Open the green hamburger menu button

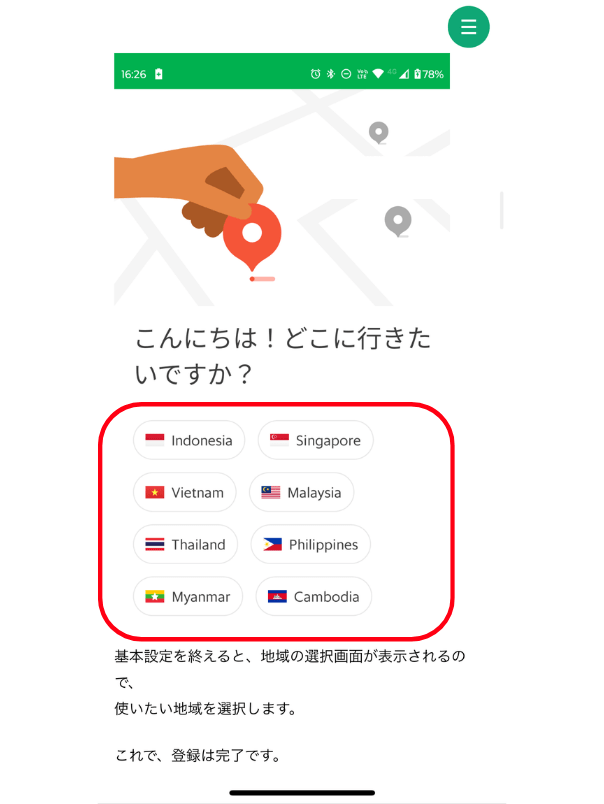[468, 27]
